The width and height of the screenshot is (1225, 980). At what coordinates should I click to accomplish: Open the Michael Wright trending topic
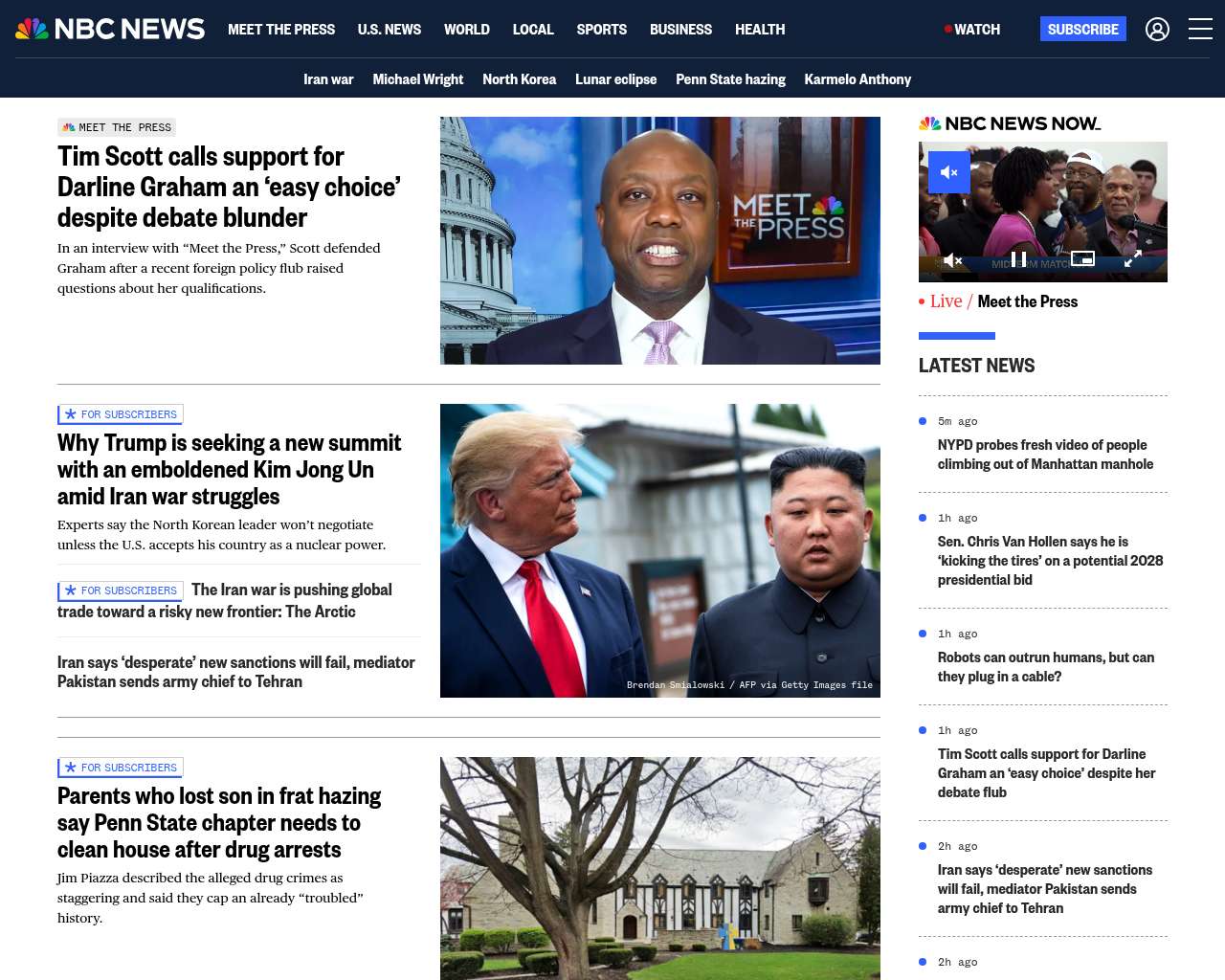pyautogui.click(x=418, y=79)
